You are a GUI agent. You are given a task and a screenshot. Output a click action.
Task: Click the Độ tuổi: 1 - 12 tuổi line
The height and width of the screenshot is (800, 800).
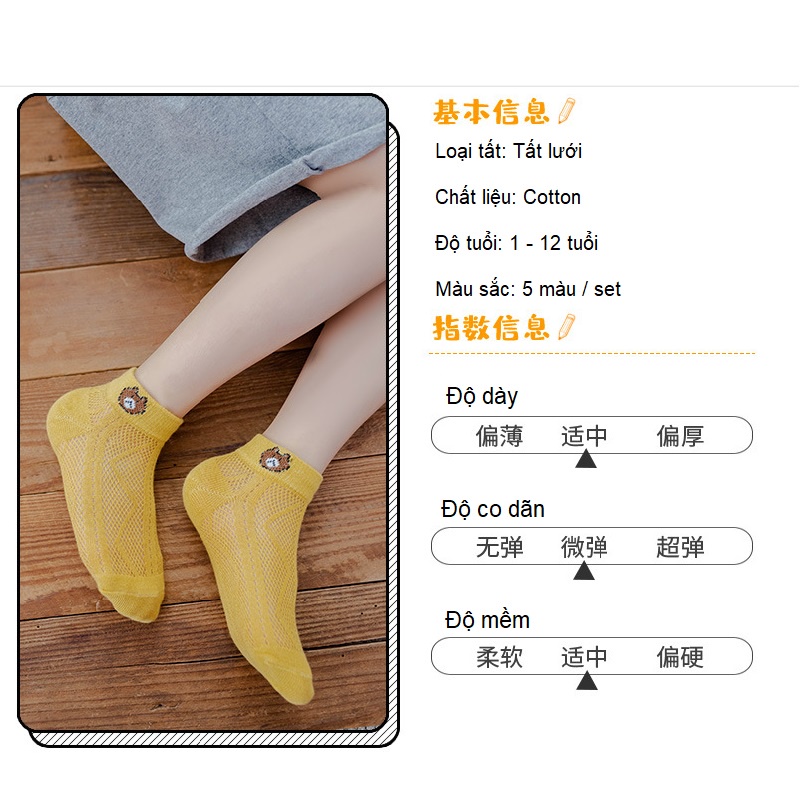pyautogui.click(x=516, y=243)
